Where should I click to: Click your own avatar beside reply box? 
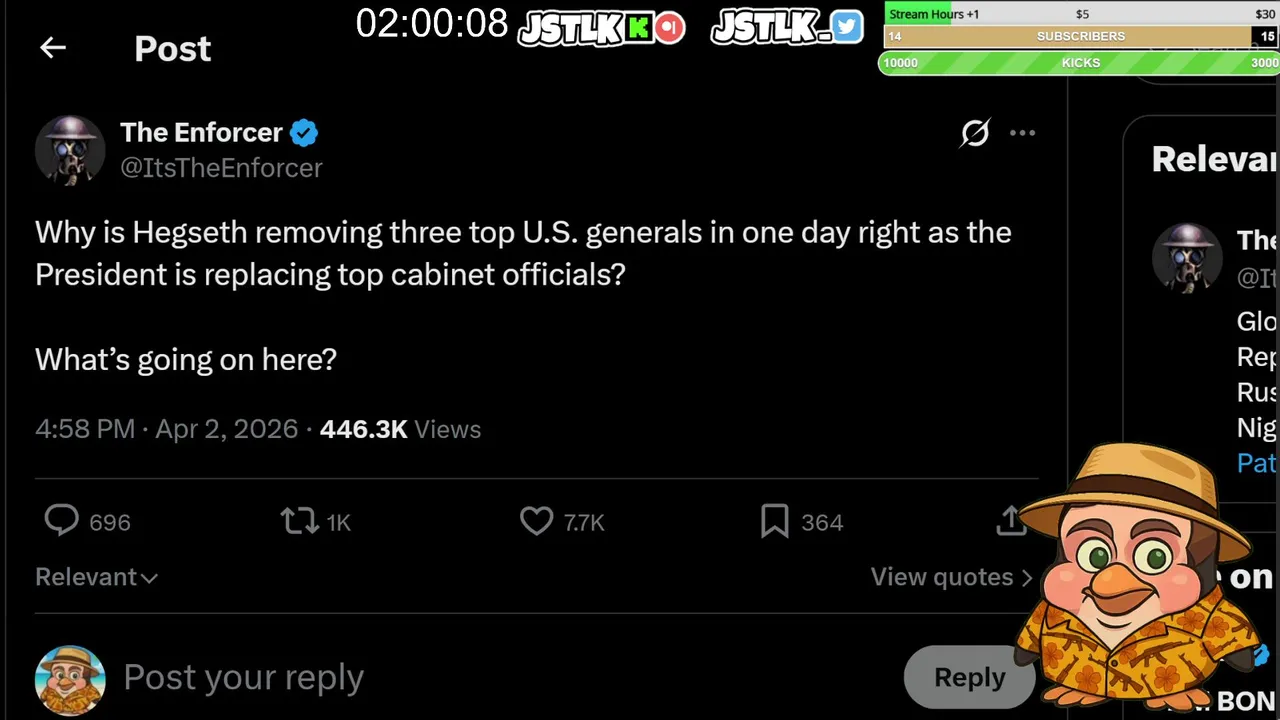point(70,680)
